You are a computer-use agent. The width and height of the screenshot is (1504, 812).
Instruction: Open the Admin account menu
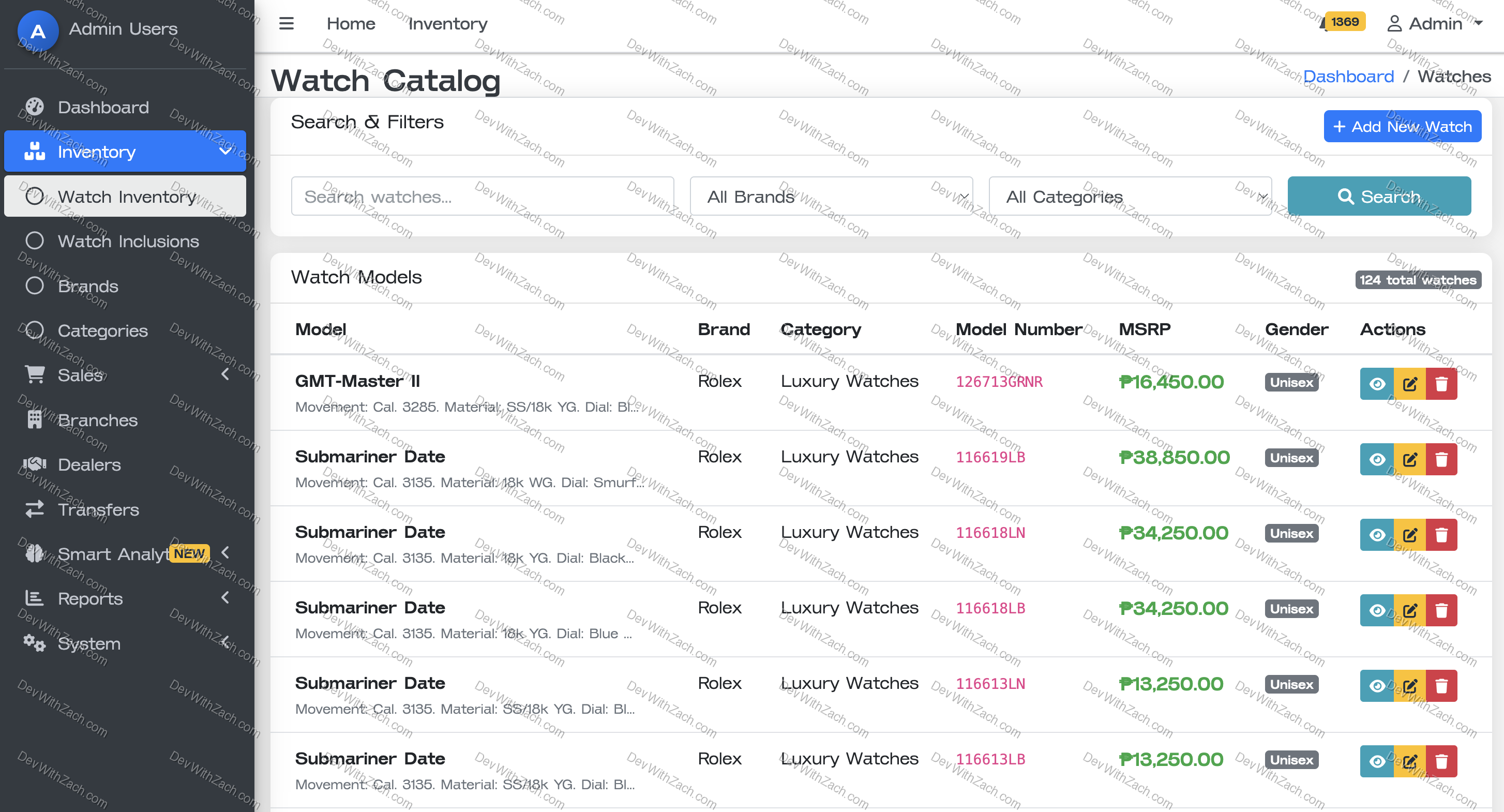tap(1435, 23)
